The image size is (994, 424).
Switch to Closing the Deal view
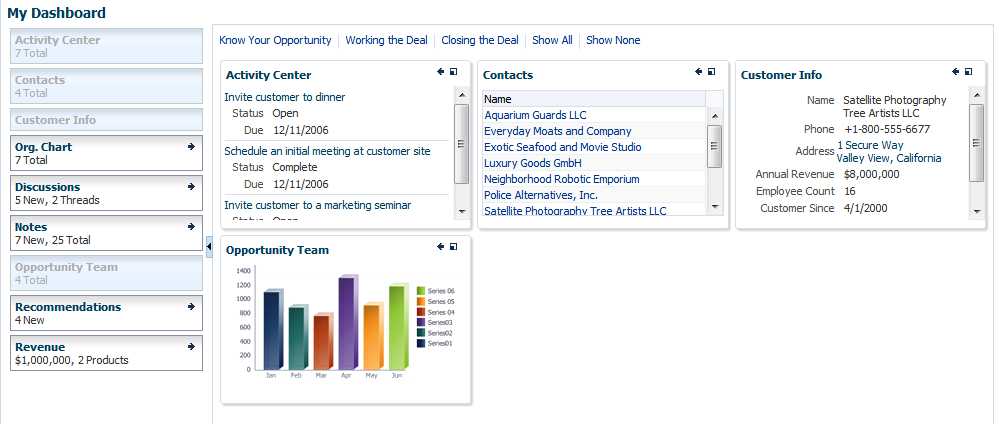click(479, 41)
